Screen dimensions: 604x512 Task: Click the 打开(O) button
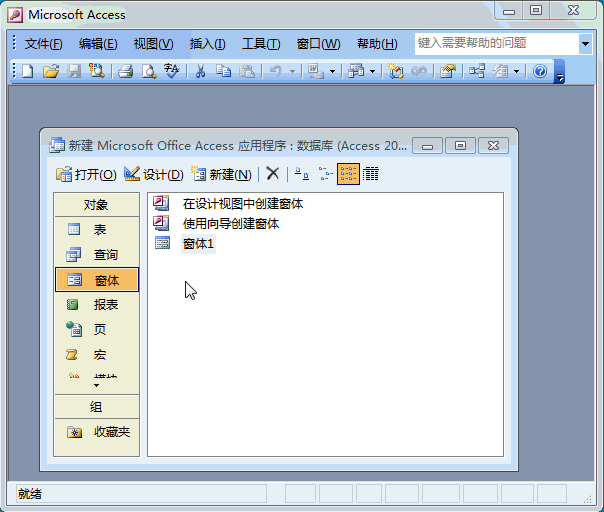[x=86, y=175]
